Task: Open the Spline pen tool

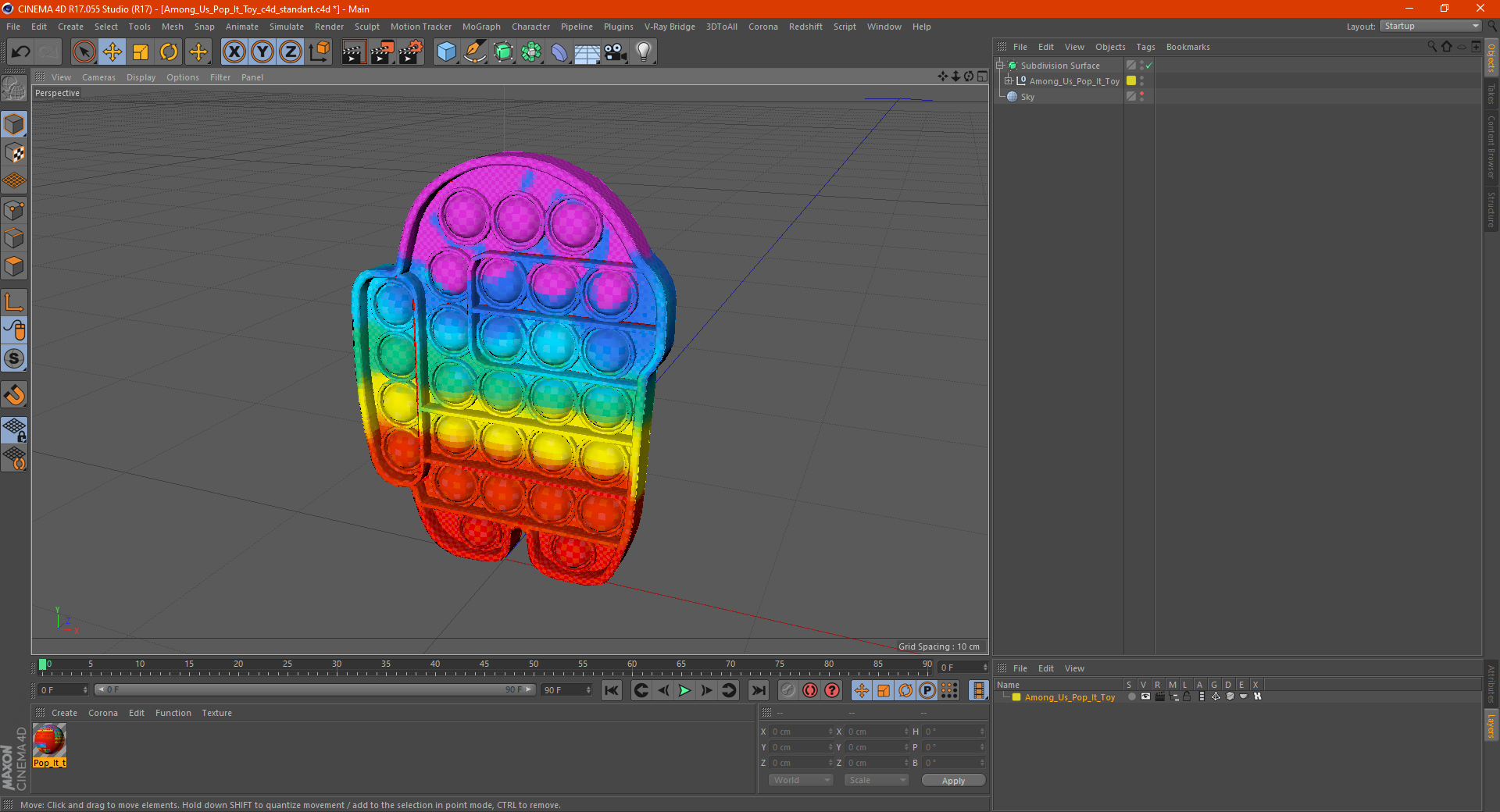Action: coord(474,52)
